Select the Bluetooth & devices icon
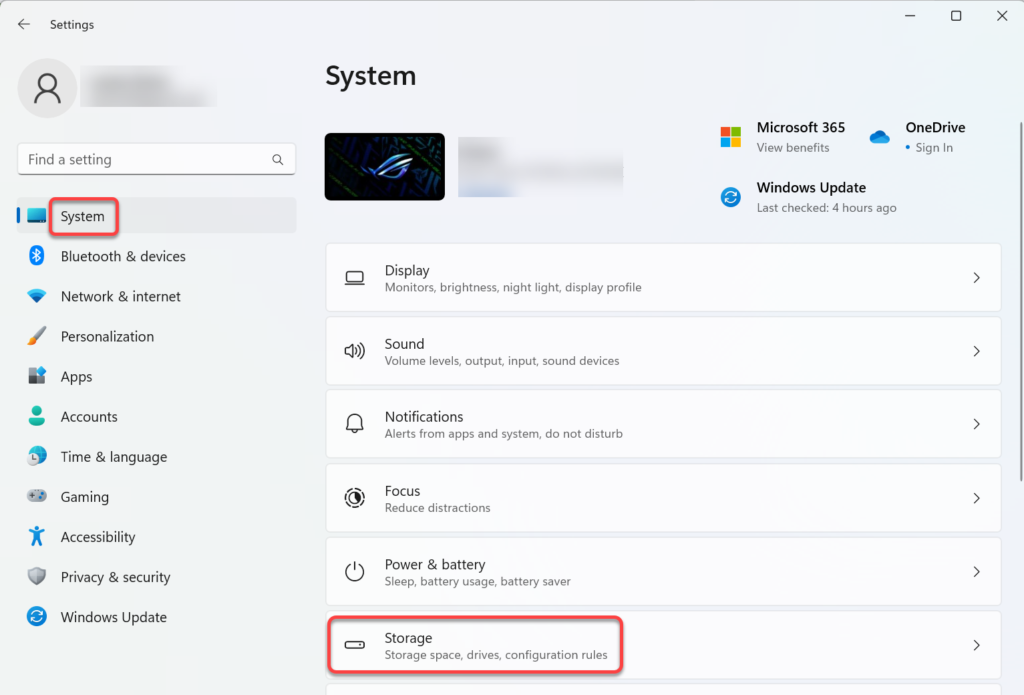Image resolution: width=1024 pixels, height=695 pixels. point(36,256)
